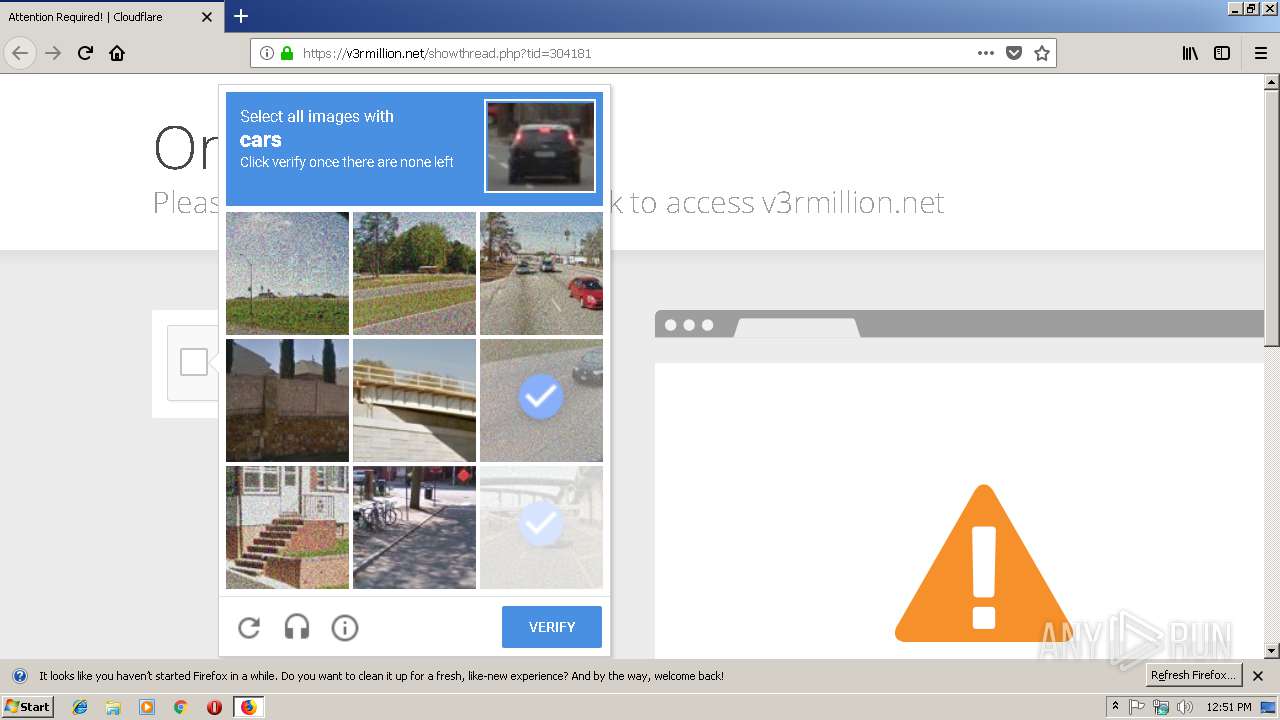1280x720 pixels.
Task: Select the sidewalk with bicycles tile
Action: pyautogui.click(x=414, y=527)
